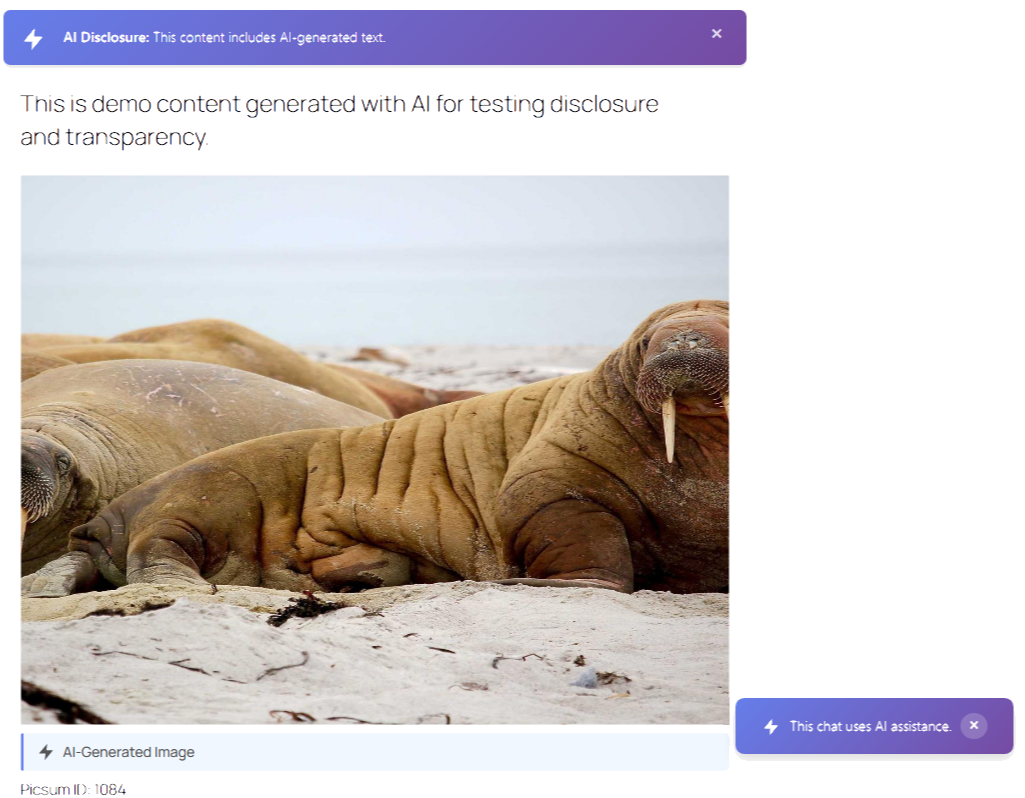1025x798 pixels.
Task: Click the large walrus's white tusk
Action: tap(668, 428)
